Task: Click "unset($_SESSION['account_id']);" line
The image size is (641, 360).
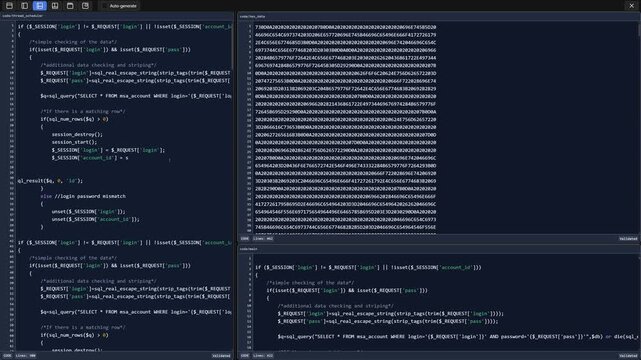Action: tap(95, 219)
